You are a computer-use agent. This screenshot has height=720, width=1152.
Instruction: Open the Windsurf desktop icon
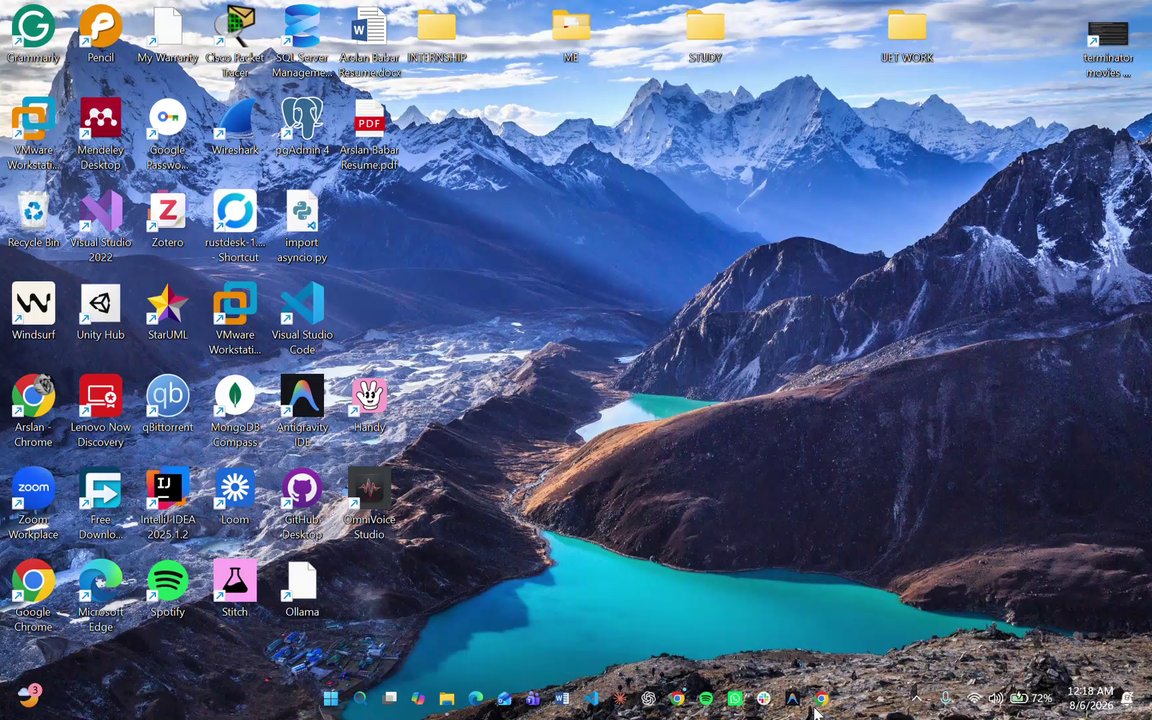[33, 303]
